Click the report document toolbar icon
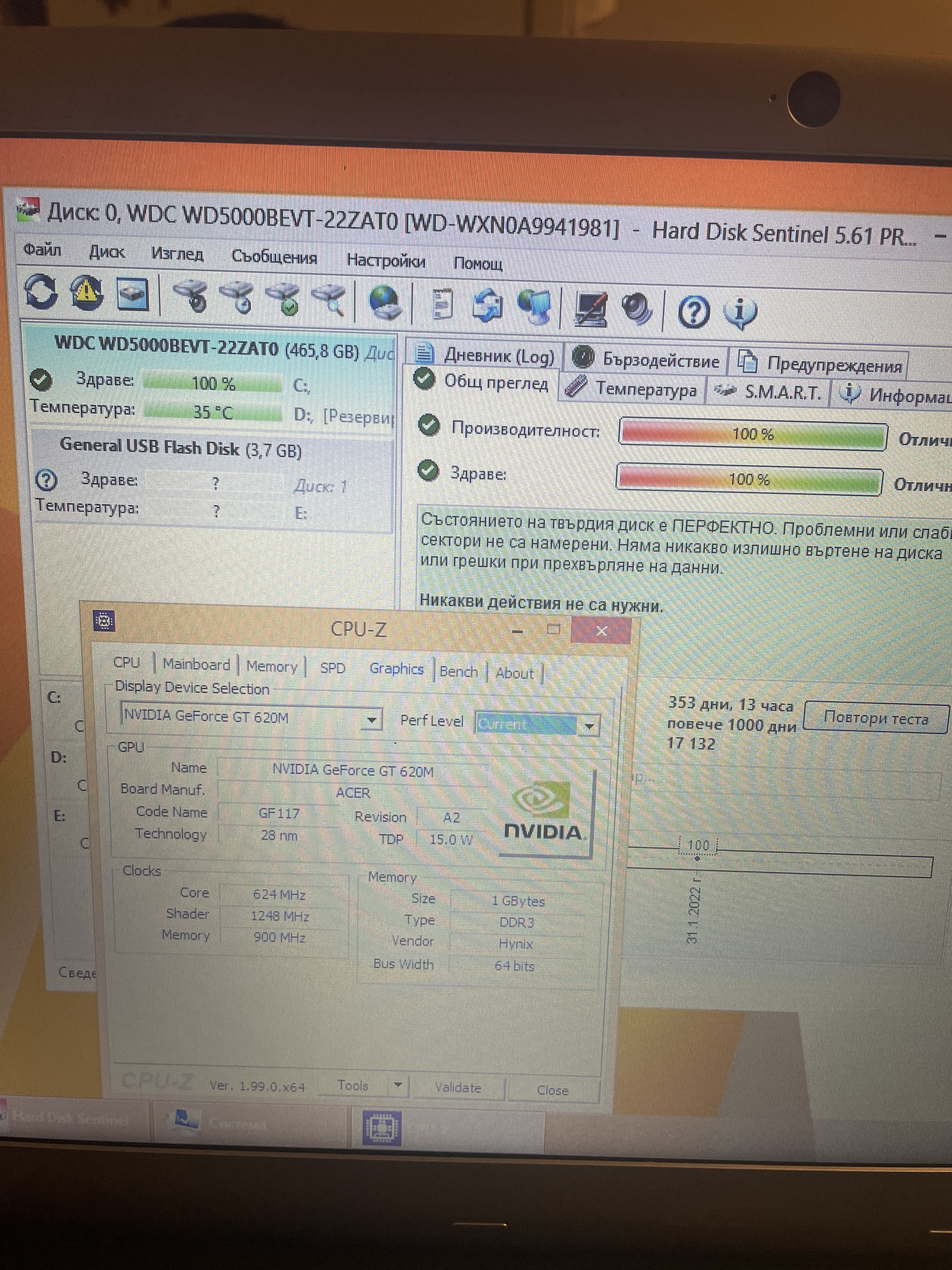The image size is (952, 1270). [x=442, y=304]
